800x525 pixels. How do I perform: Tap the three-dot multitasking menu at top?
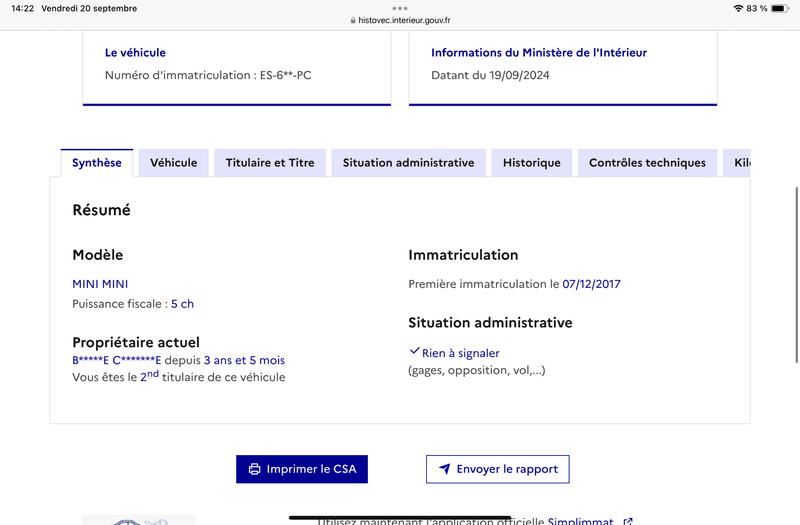(400, 8)
